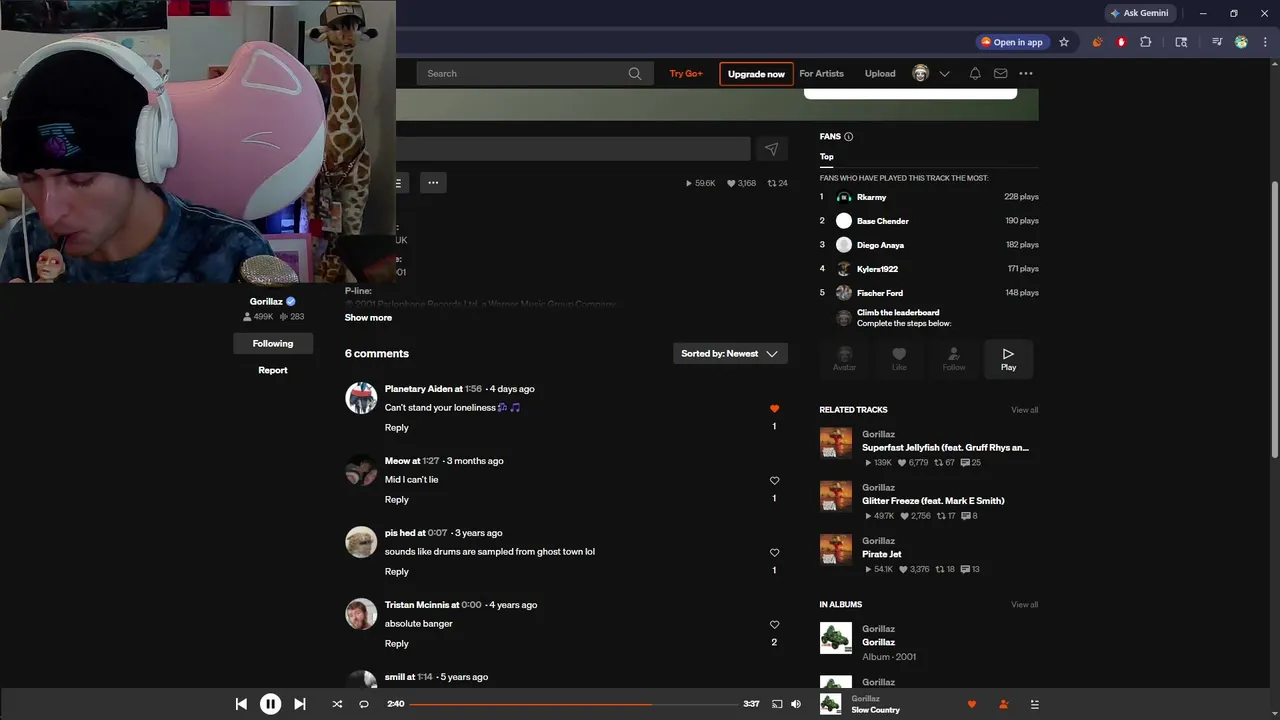Image resolution: width=1280 pixels, height=720 pixels.
Task: Open the browser media control icon
Action: click(x=1217, y=42)
